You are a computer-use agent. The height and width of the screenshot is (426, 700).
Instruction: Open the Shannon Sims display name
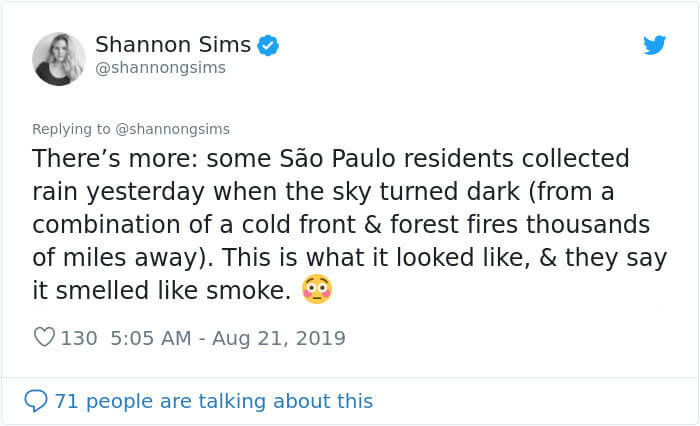[x=173, y=44]
